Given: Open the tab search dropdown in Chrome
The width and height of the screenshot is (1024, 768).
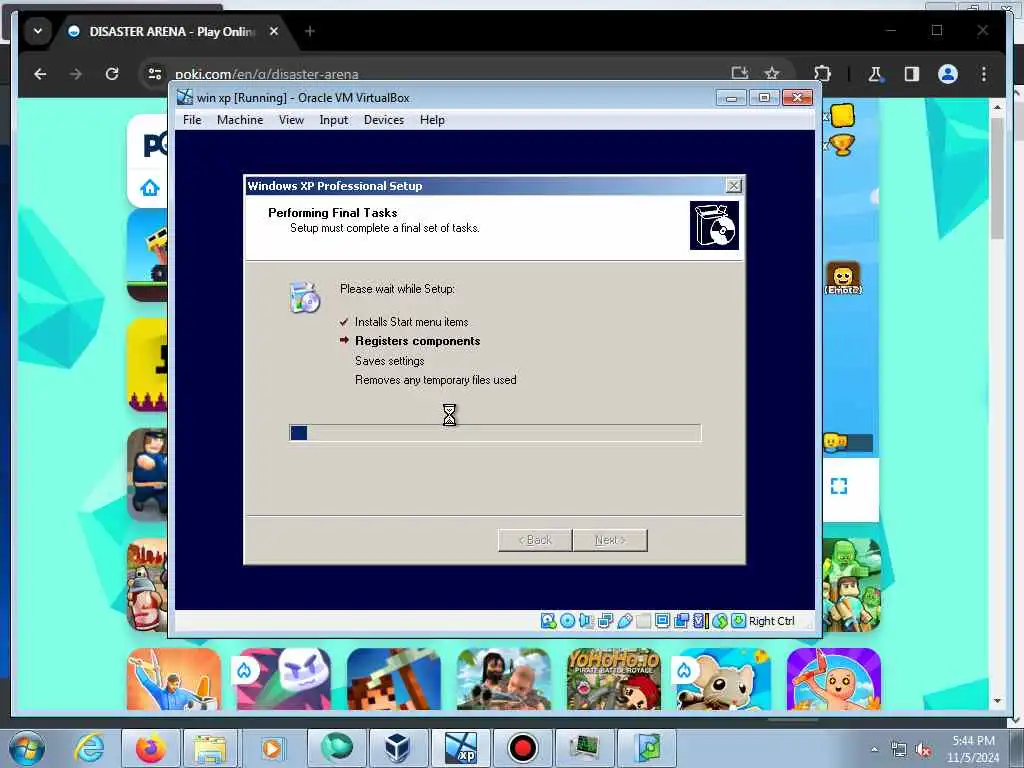Looking at the screenshot, I should 38,31.
